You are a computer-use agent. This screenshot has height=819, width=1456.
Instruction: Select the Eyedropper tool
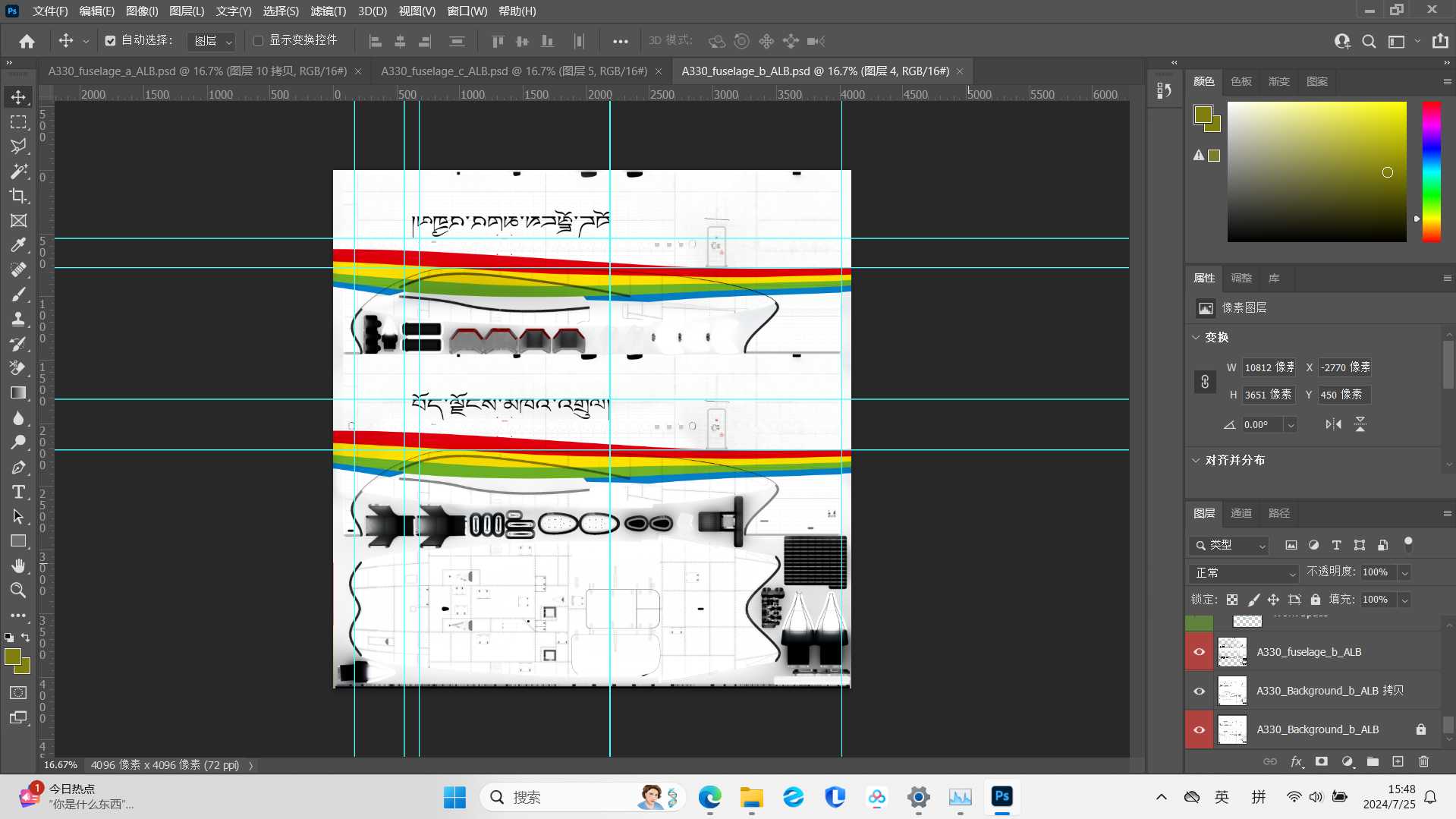pyautogui.click(x=18, y=245)
